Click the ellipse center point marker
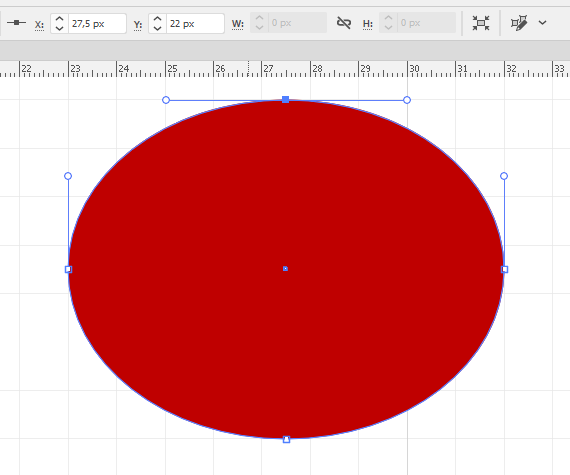 pos(285,269)
